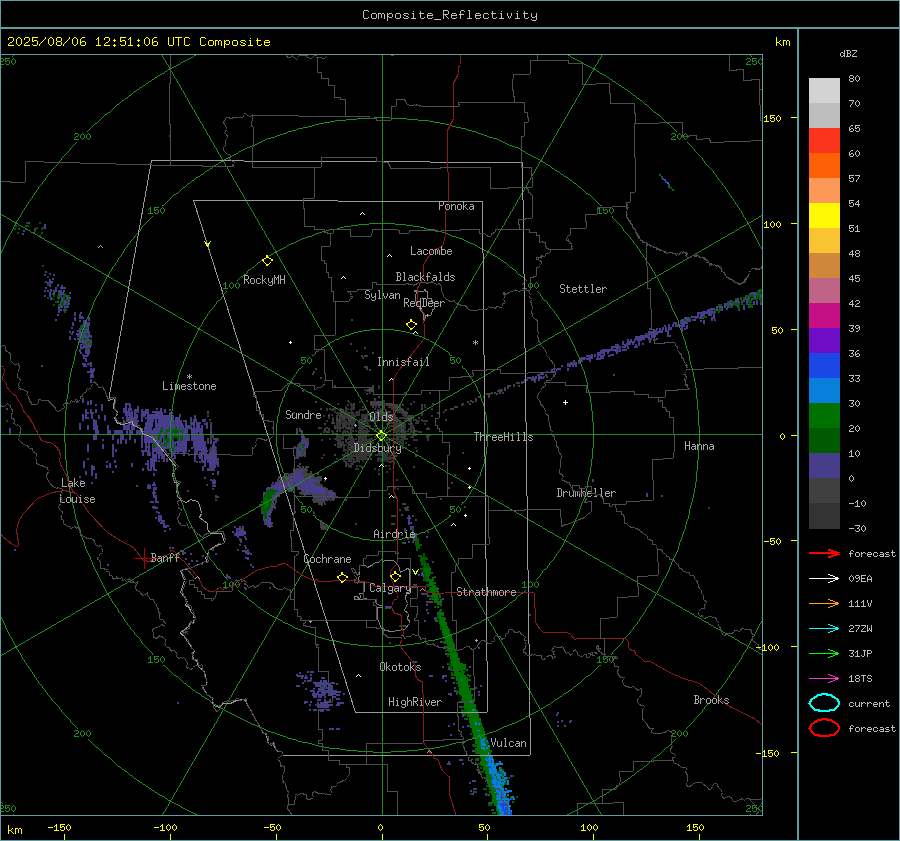Click the RockyMH label
The height and width of the screenshot is (841, 900).
pyautogui.click(x=264, y=280)
